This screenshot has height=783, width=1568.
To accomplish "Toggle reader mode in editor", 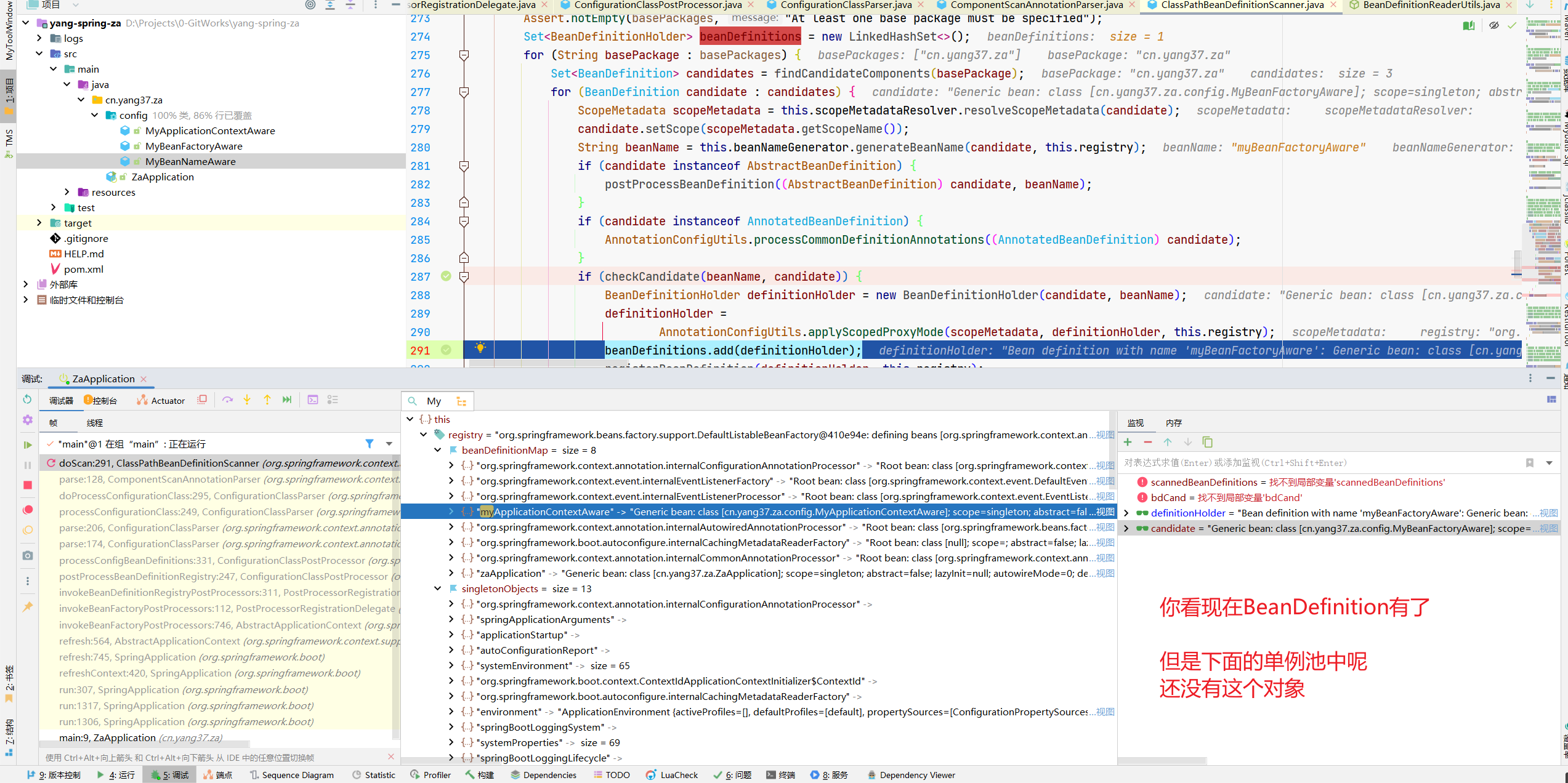I will tap(1469, 25).
